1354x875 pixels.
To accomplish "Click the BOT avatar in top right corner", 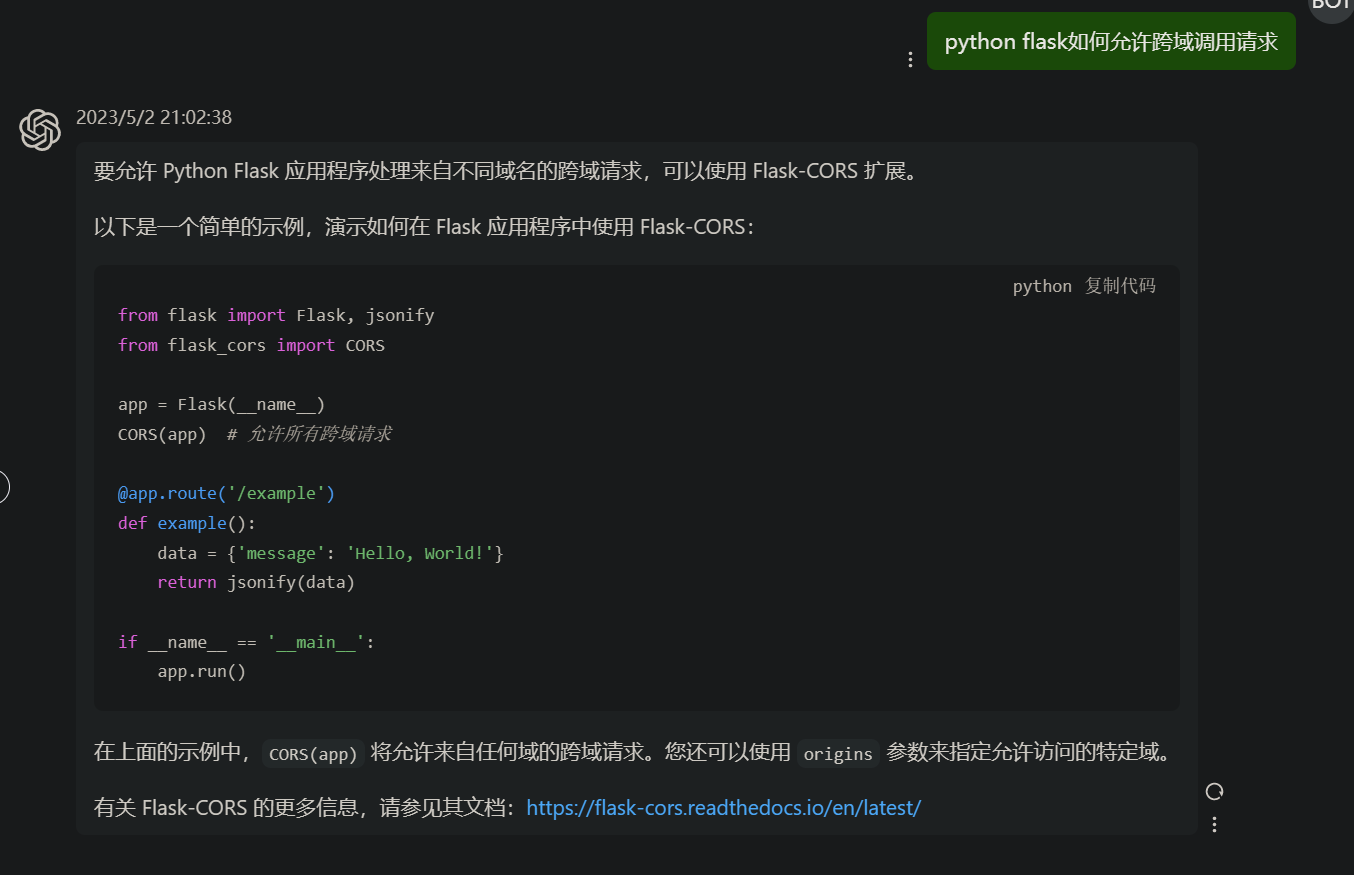I will click(x=1331, y=8).
